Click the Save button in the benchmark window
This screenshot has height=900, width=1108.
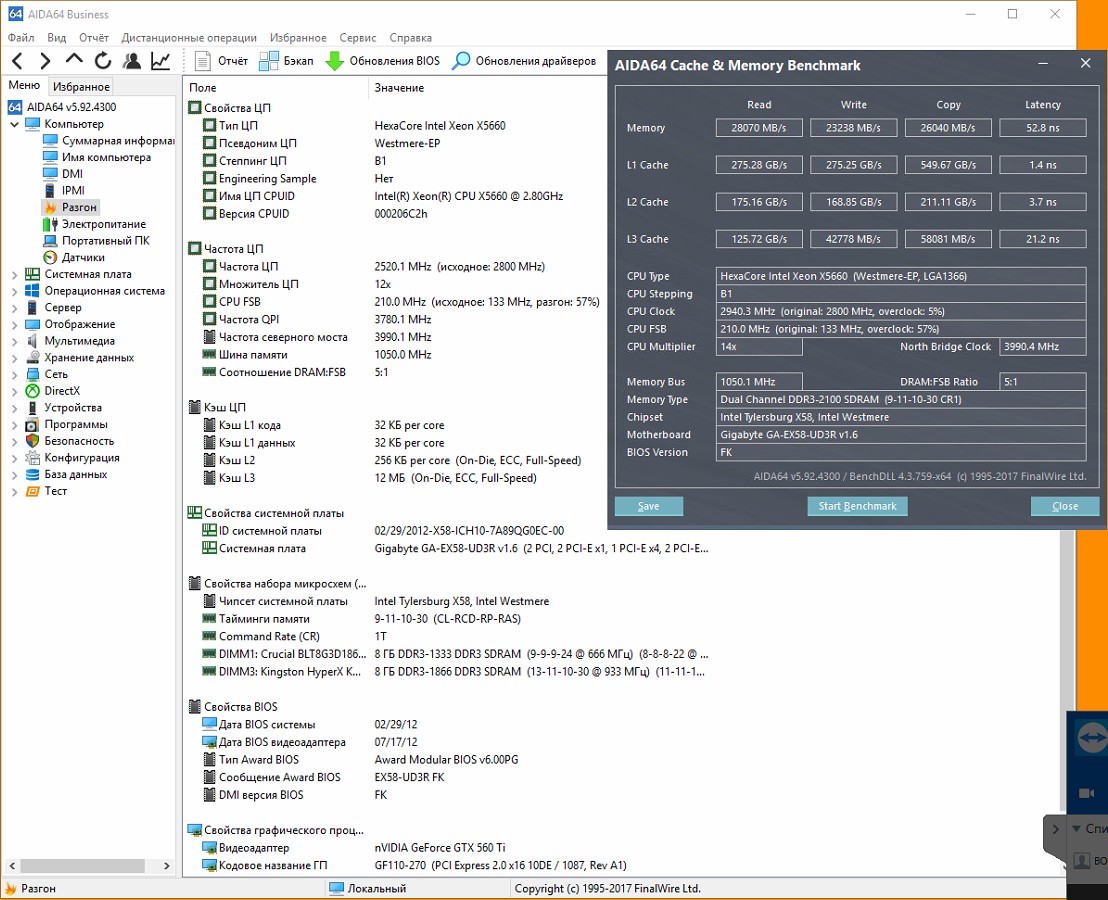pyautogui.click(x=649, y=506)
